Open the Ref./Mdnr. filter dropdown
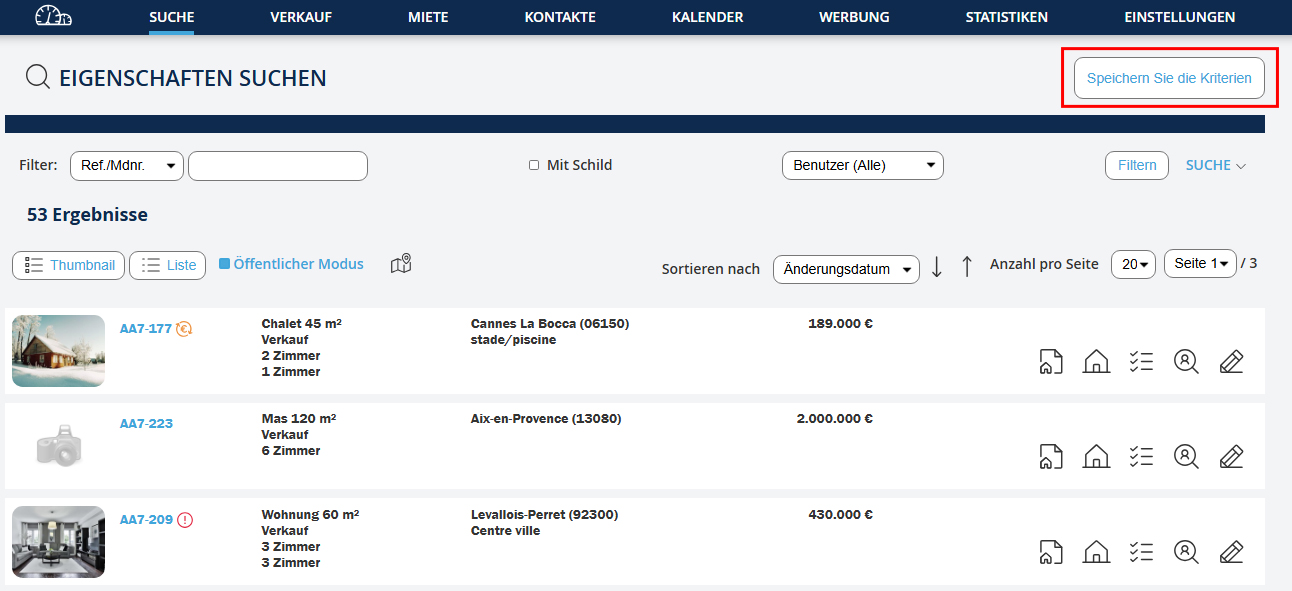Screen dimensions: 1292x591 pos(126,166)
